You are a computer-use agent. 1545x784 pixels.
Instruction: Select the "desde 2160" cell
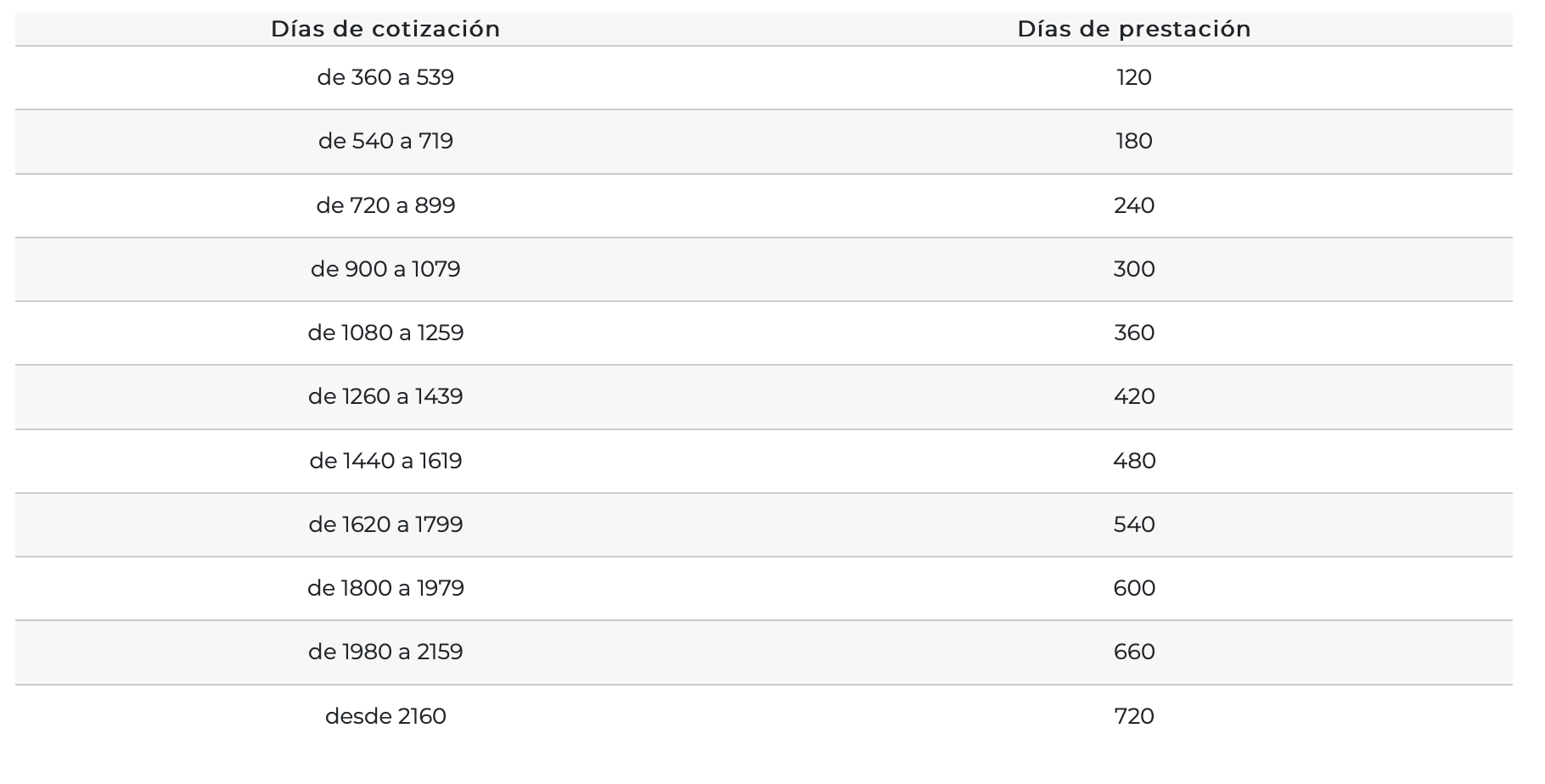click(385, 716)
